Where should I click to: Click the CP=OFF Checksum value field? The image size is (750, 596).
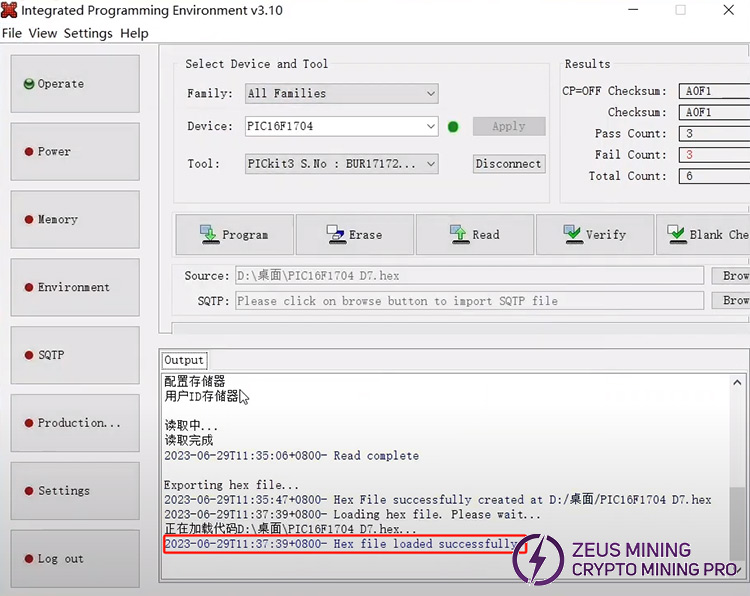coord(714,91)
